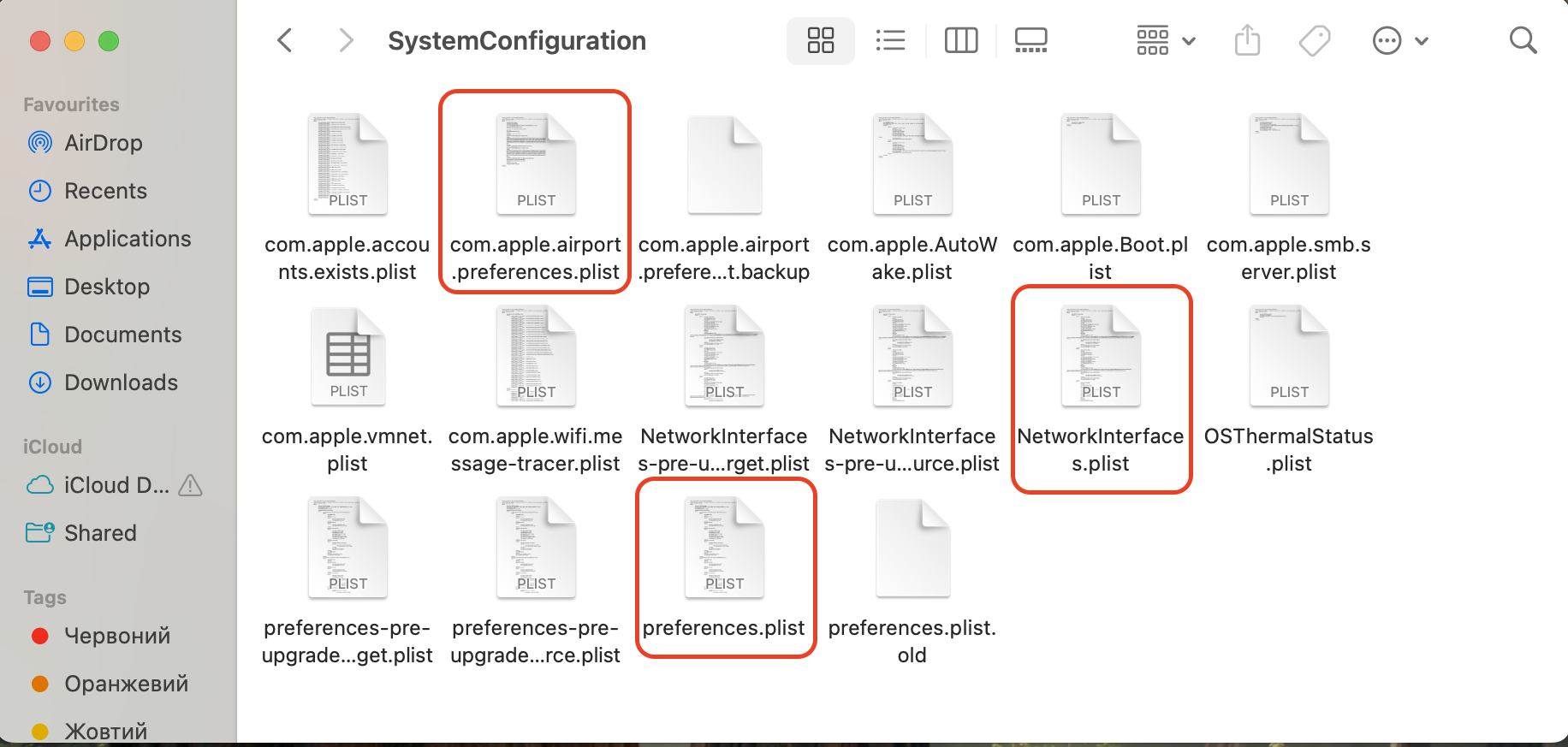The image size is (1568, 747).
Task: Open iCloud Drive in the sidebar
Action: pyautogui.click(x=116, y=485)
